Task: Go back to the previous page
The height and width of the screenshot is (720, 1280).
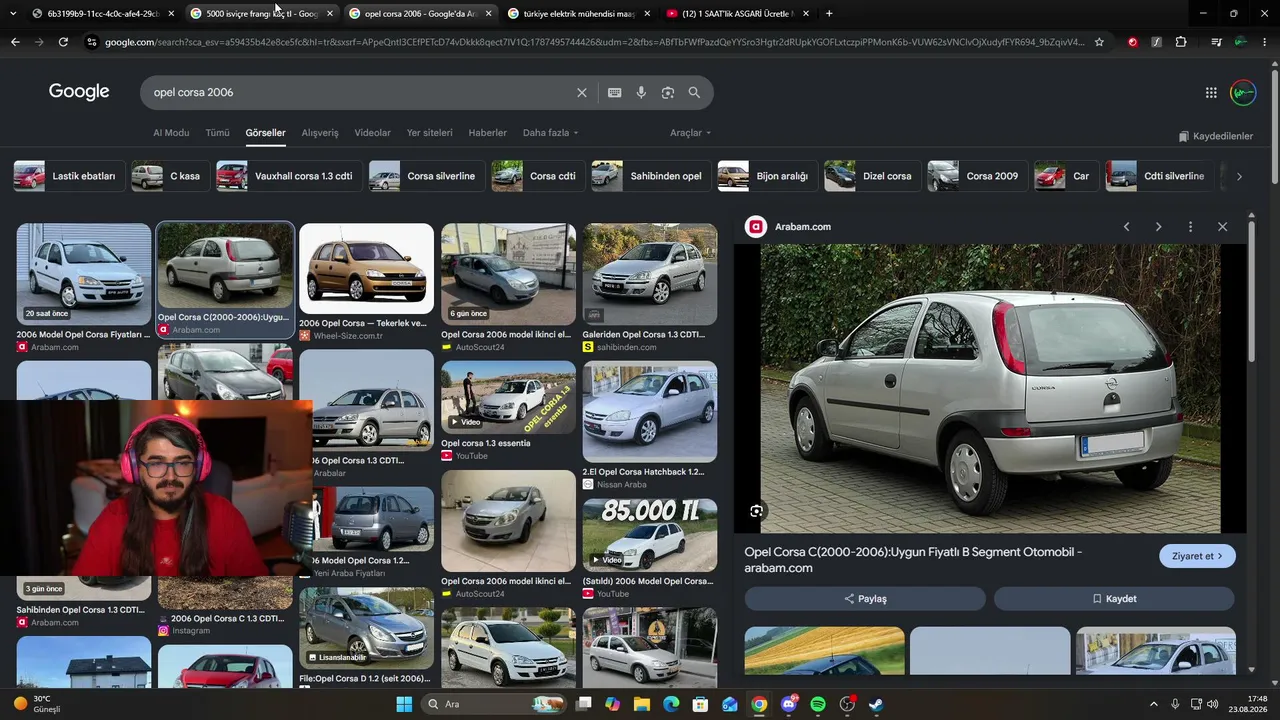Action: (x=15, y=42)
